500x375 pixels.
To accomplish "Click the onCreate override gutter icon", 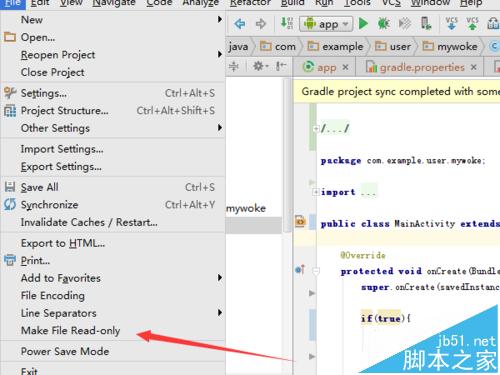I will tap(300, 269).
